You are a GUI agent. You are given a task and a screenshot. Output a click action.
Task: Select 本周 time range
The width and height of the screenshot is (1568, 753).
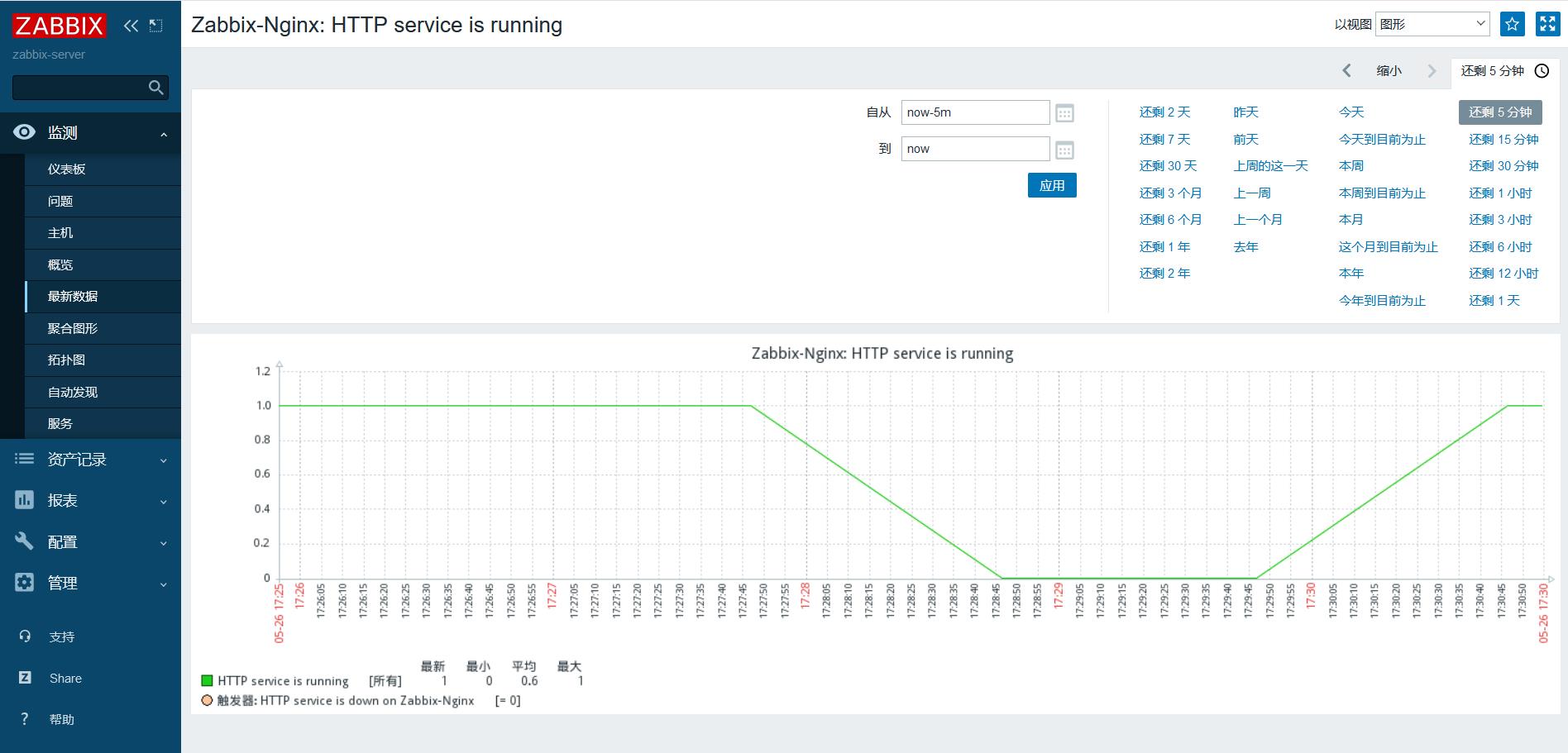(1351, 166)
